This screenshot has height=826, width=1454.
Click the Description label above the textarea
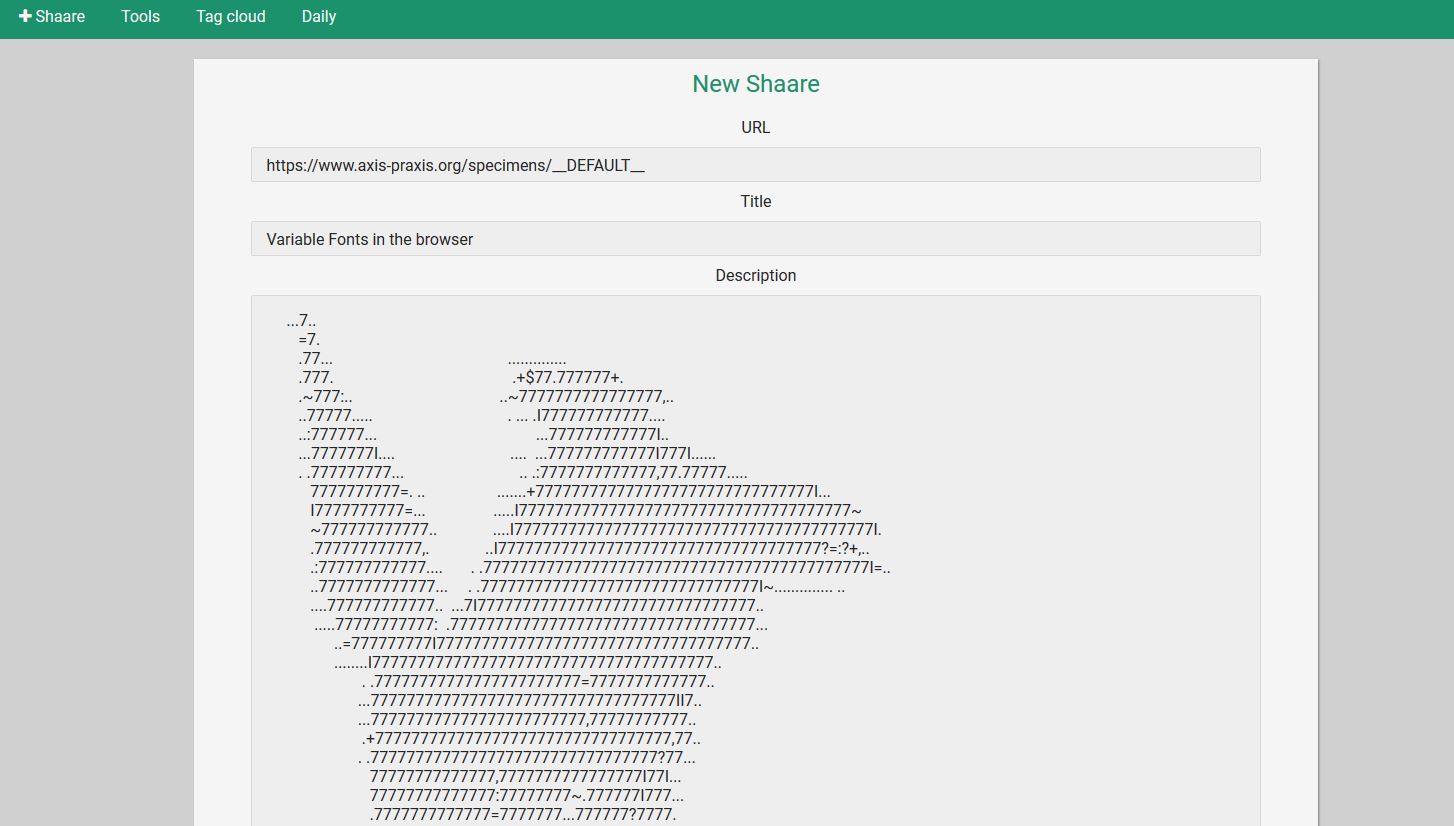[x=755, y=276]
